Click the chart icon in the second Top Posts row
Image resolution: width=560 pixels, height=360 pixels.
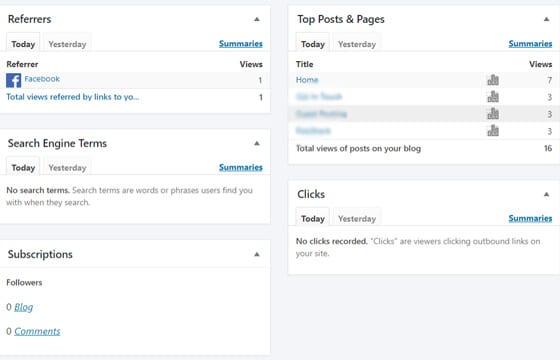493,97
